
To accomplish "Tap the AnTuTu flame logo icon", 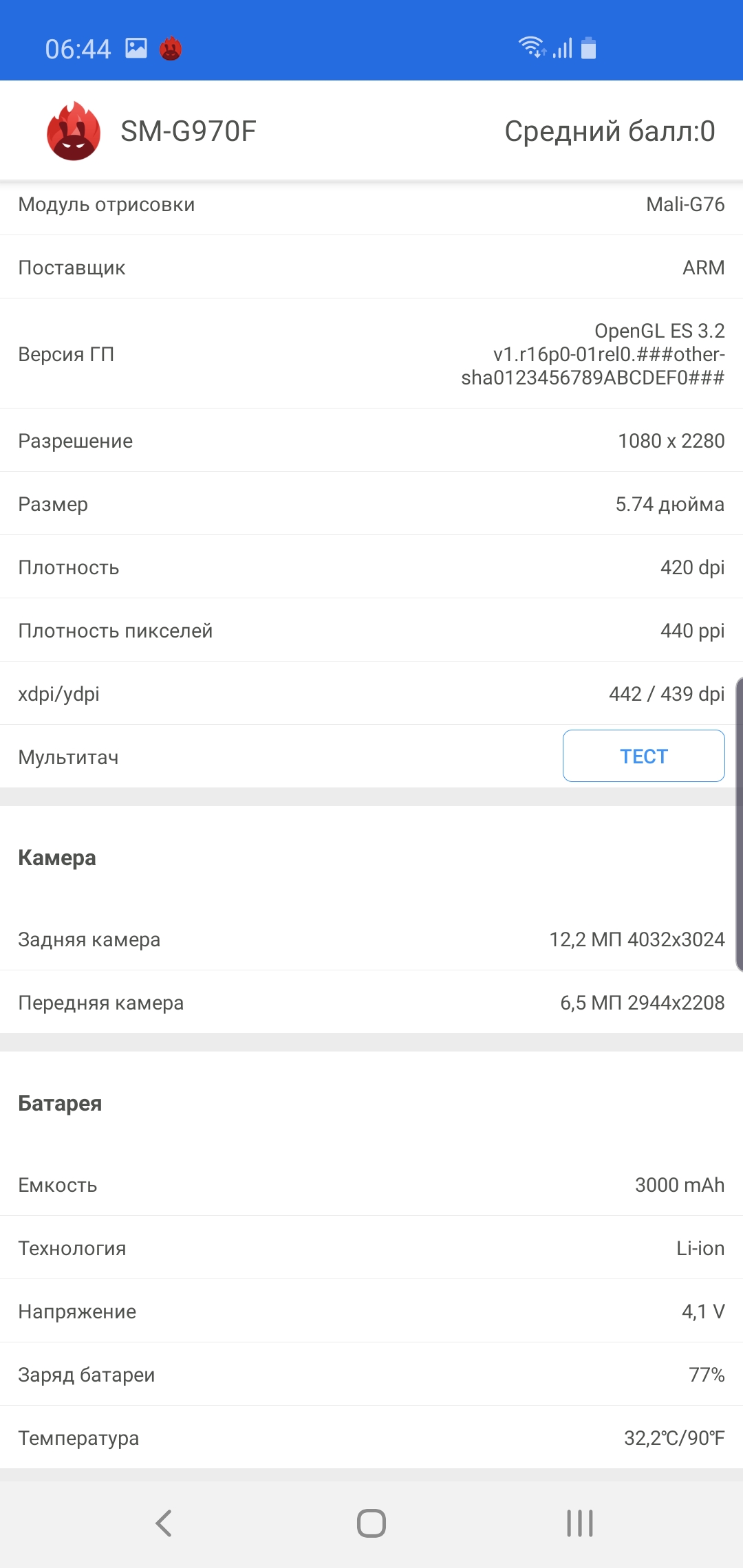I will [74, 131].
